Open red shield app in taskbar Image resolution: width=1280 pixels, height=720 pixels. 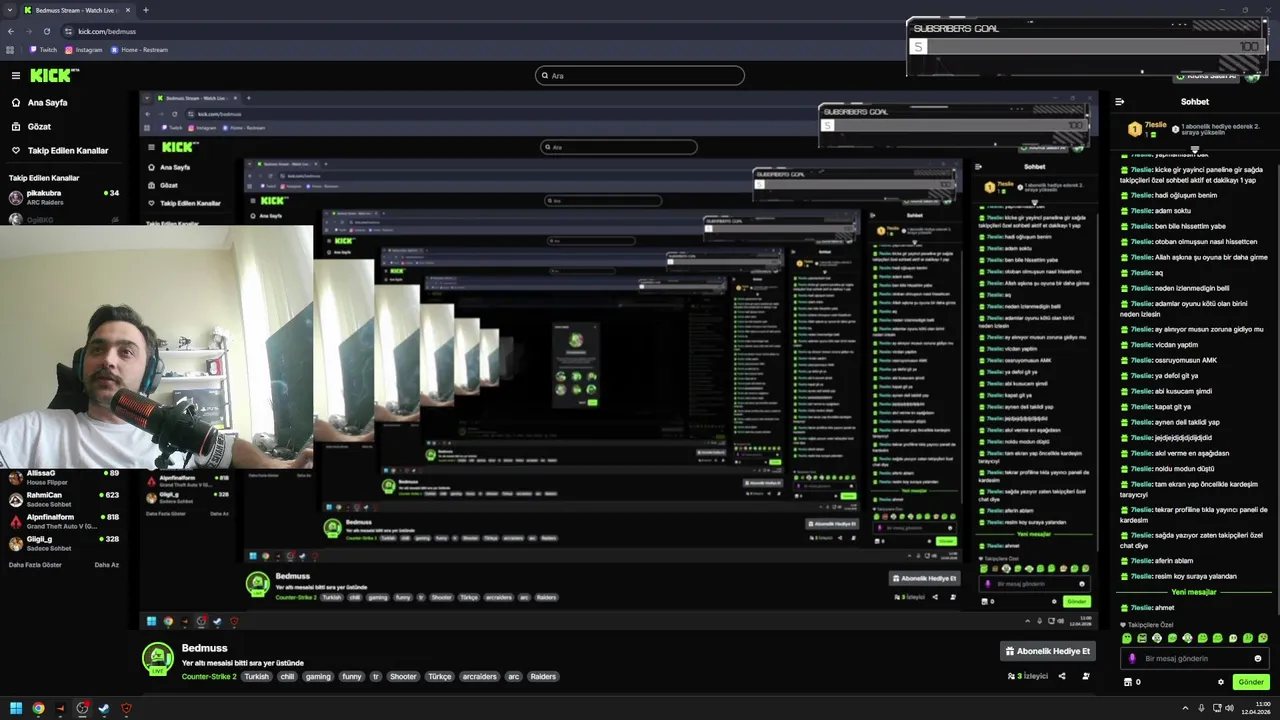tap(126, 708)
